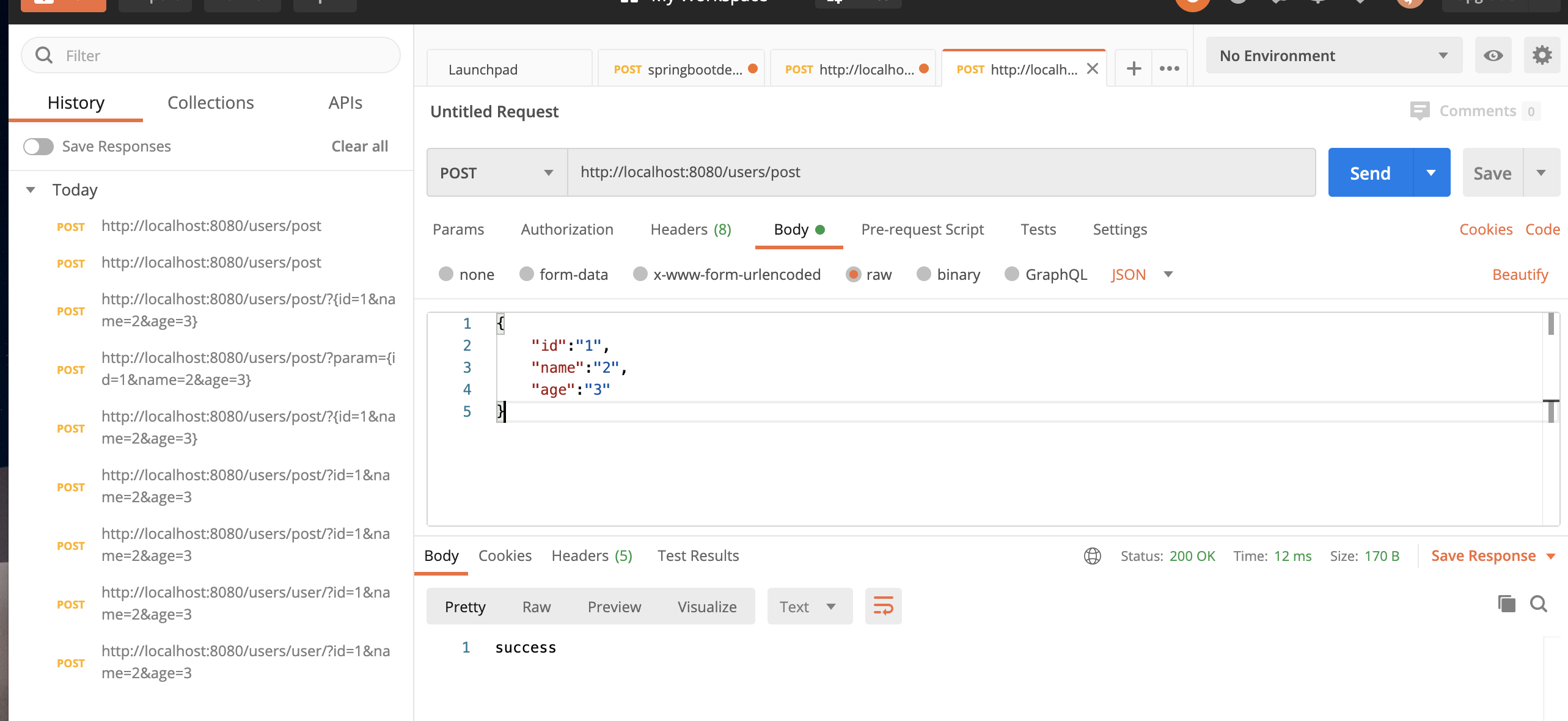
Task: Select the binary body radio button
Action: tap(923, 274)
